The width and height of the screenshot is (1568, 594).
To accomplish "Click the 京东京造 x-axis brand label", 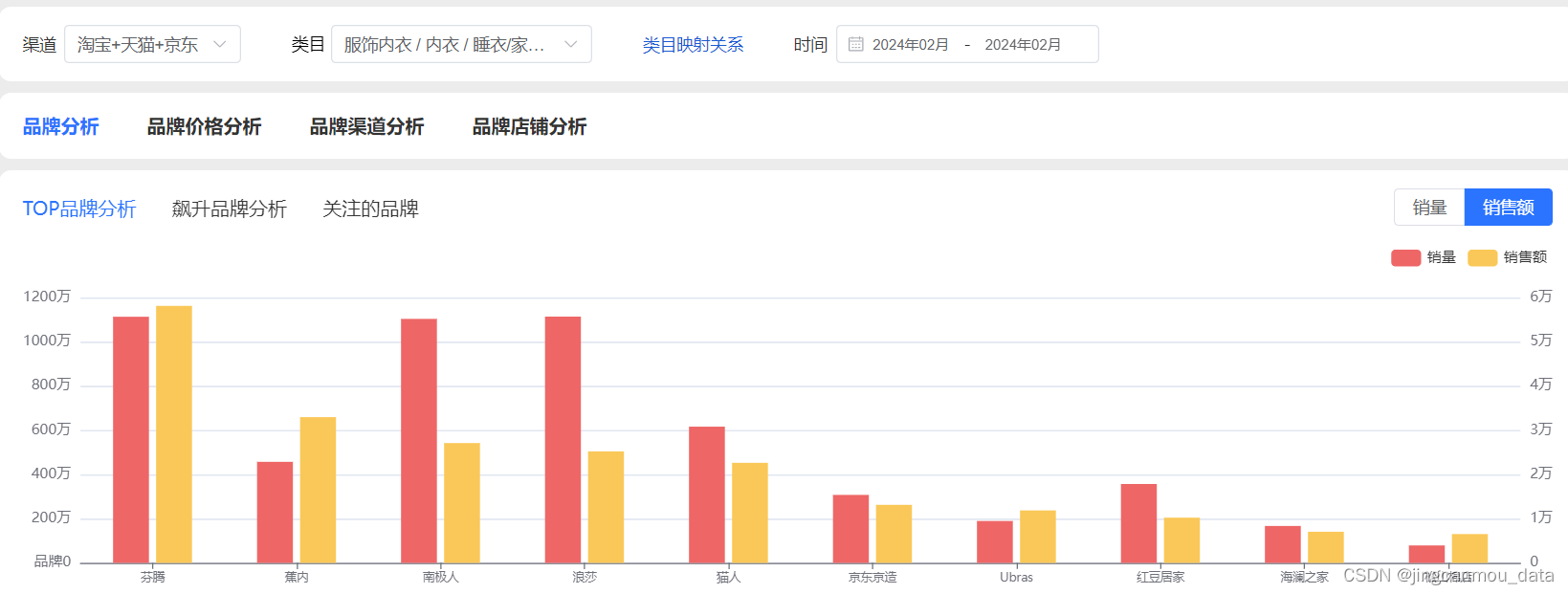I will (872, 577).
